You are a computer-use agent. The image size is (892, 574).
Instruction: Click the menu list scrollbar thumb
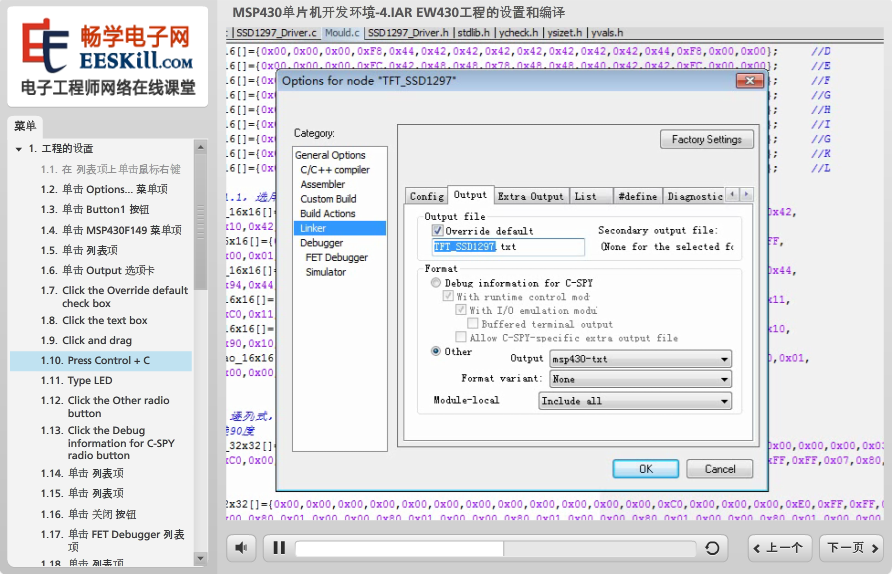[x=200, y=222]
